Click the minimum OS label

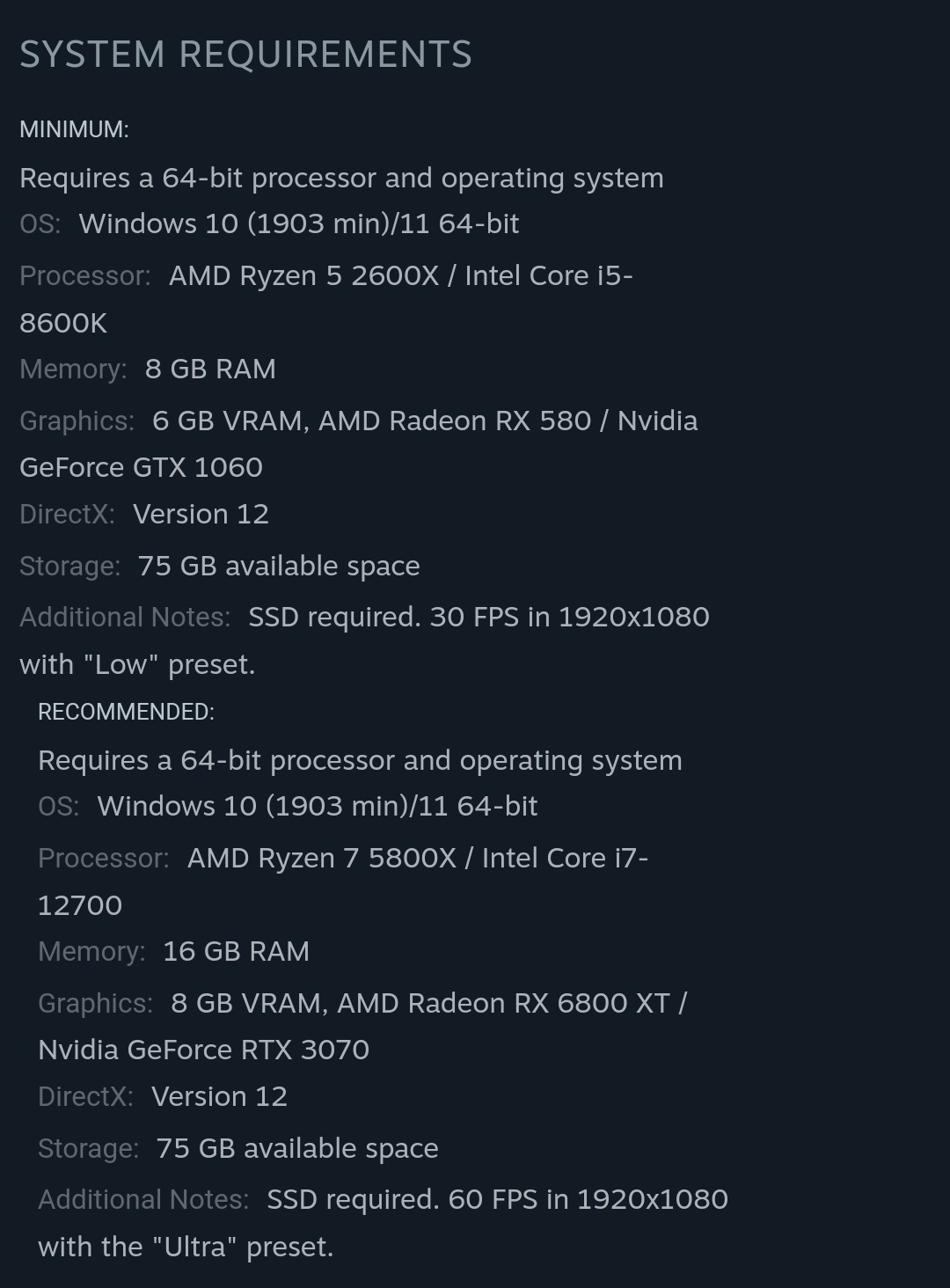[40, 223]
